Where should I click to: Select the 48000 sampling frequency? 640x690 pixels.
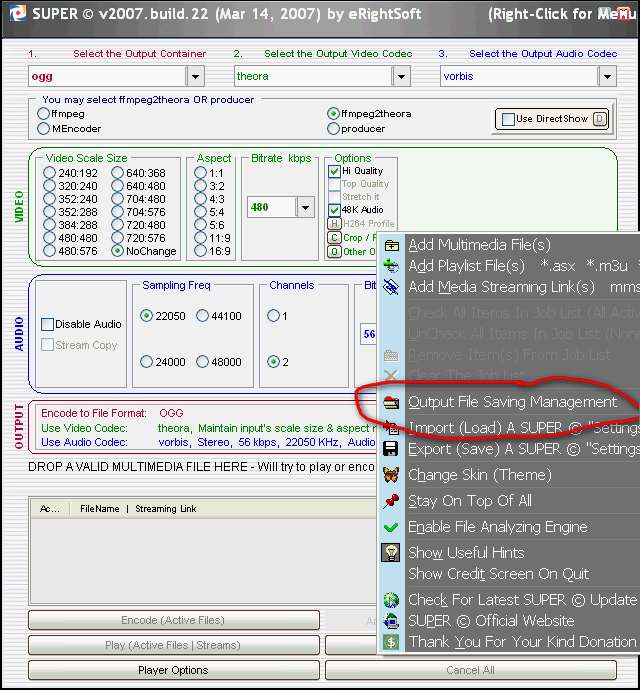[x=202, y=362]
